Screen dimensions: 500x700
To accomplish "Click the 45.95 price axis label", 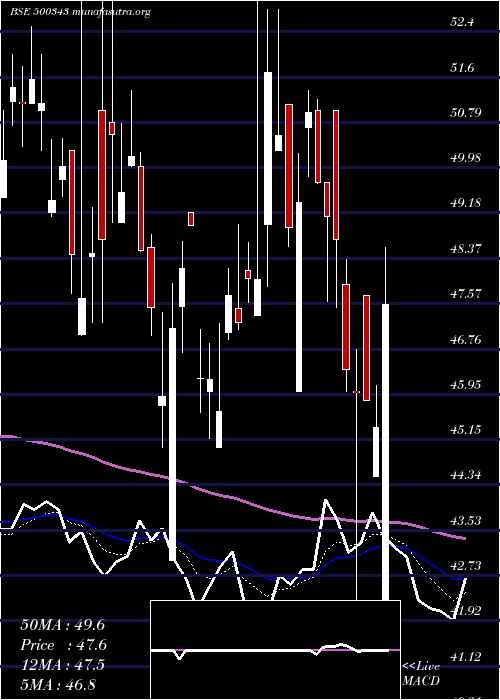I will pyautogui.click(x=466, y=384).
